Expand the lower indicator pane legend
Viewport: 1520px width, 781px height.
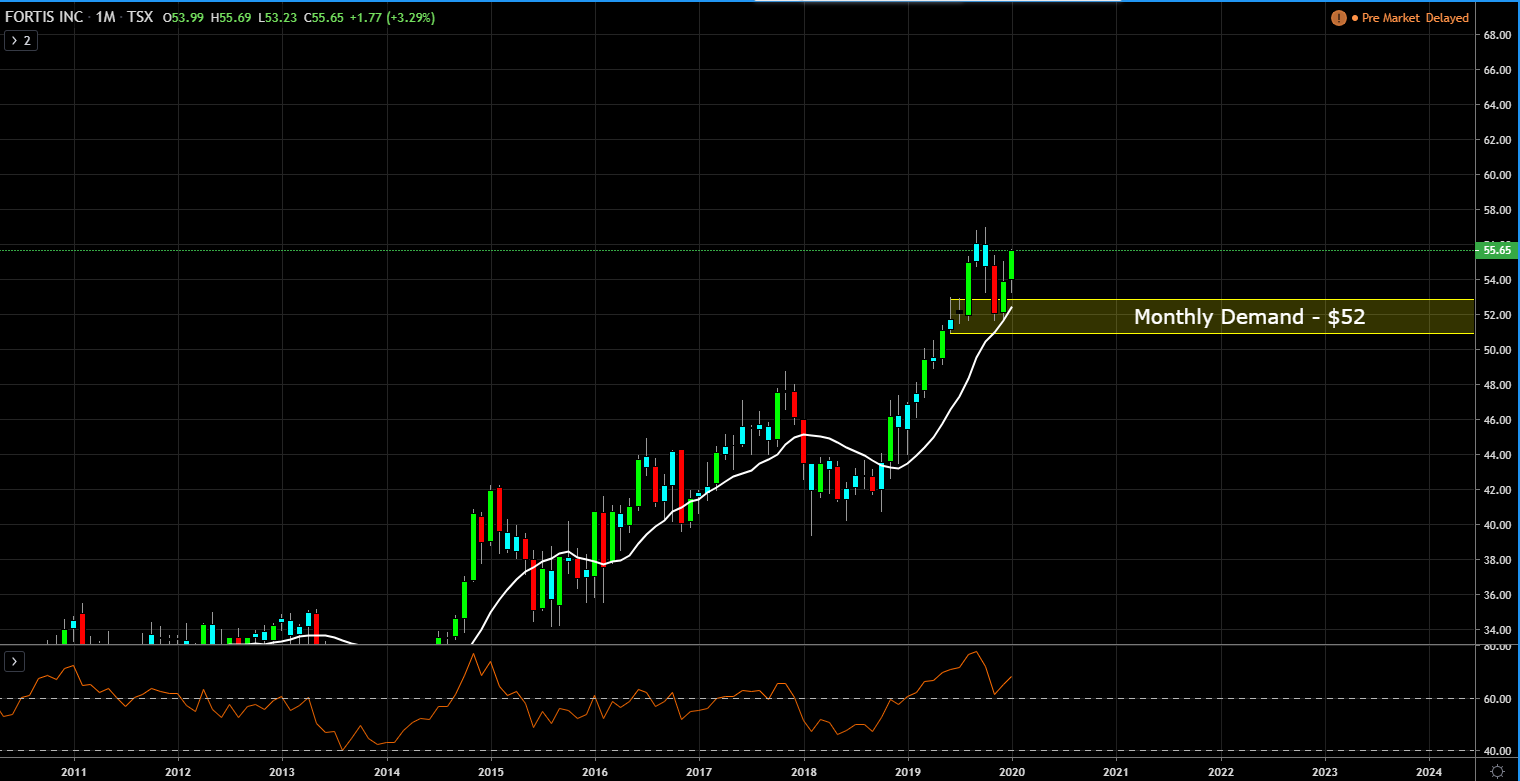point(14,661)
